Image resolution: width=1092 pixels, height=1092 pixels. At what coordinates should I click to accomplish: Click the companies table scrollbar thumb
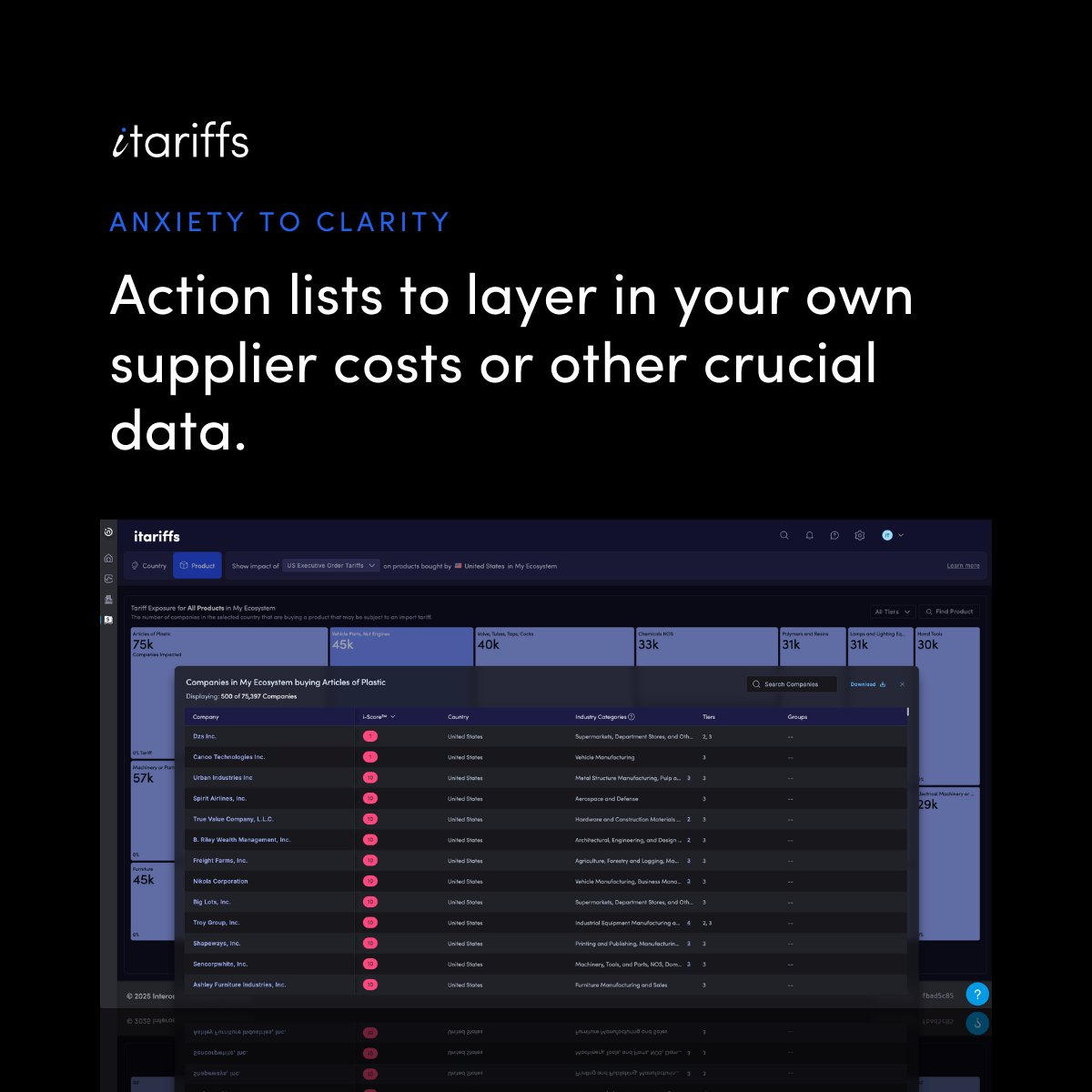[x=908, y=712]
